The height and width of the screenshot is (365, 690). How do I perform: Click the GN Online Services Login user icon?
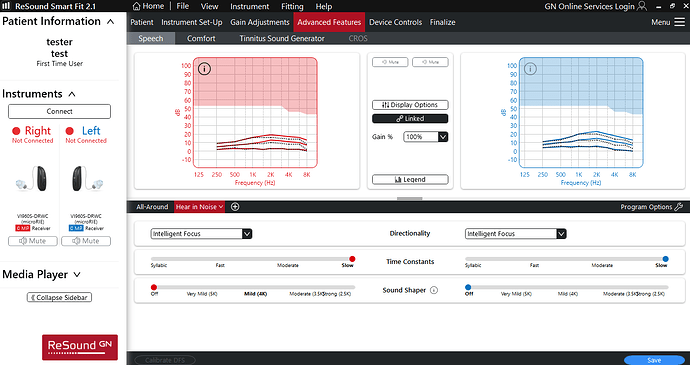tap(642, 6)
